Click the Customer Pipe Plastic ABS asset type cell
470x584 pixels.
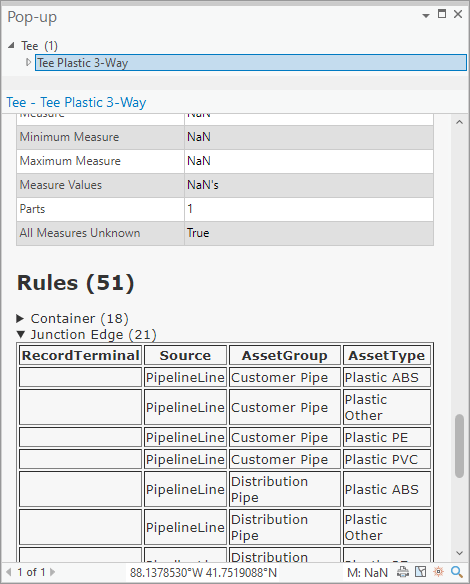[387, 377]
